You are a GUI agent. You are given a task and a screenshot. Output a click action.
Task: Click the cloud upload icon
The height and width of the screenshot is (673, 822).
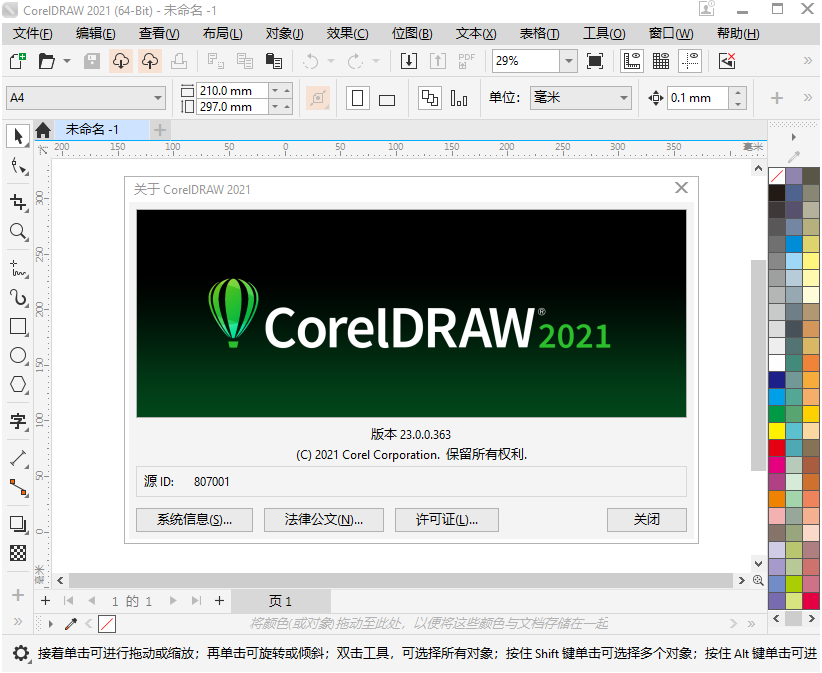click(150, 61)
